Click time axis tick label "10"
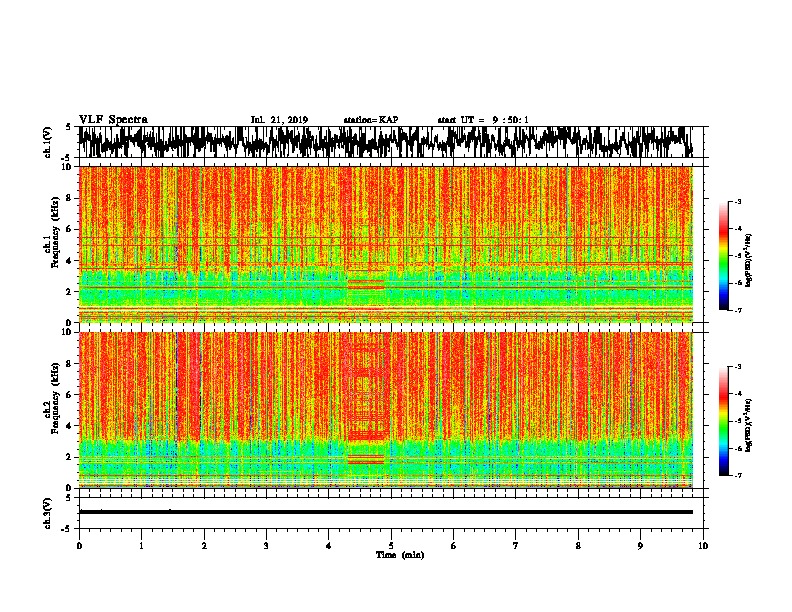Screen dimensions: 792x612 (x=703, y=546)
